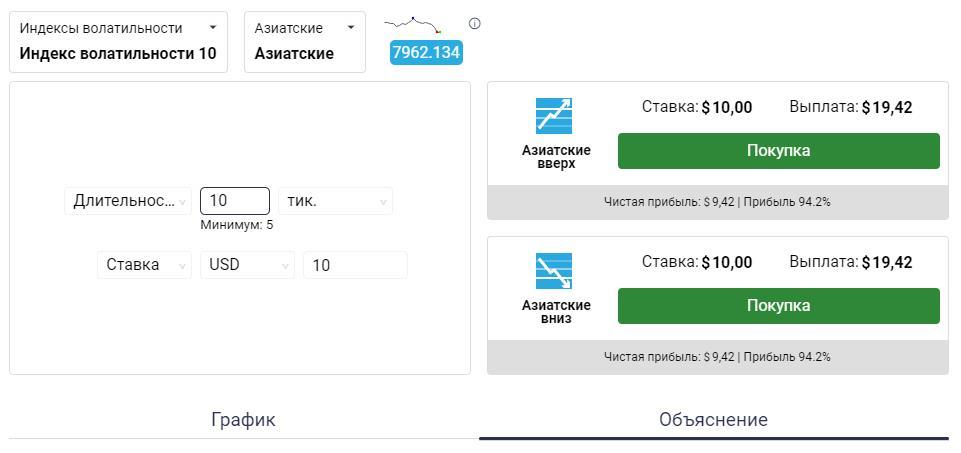Switch to the Объяснение tab
The height and width of the screenshot is (453, 961).
[x=713, y=420]
